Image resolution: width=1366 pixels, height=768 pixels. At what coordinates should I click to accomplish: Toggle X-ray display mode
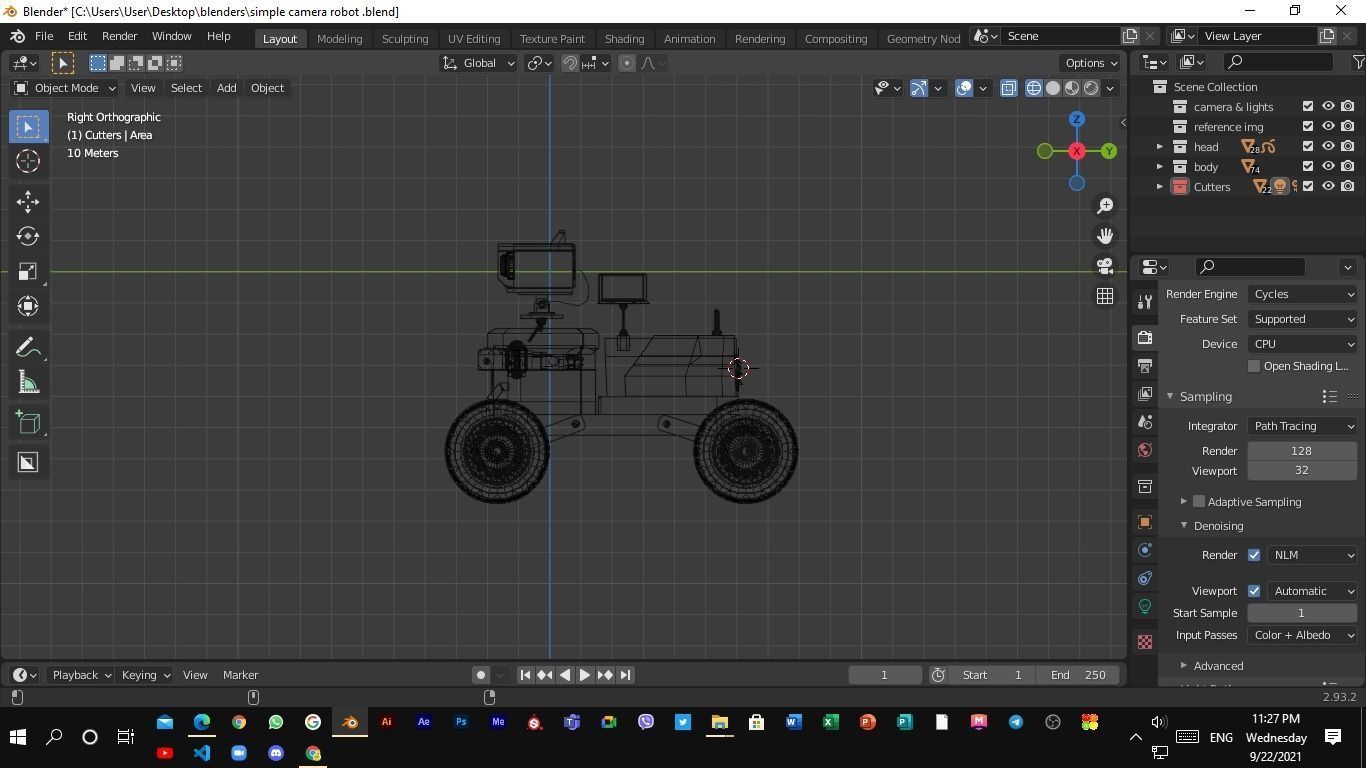pyautogui.click(x=1008, y=88)
